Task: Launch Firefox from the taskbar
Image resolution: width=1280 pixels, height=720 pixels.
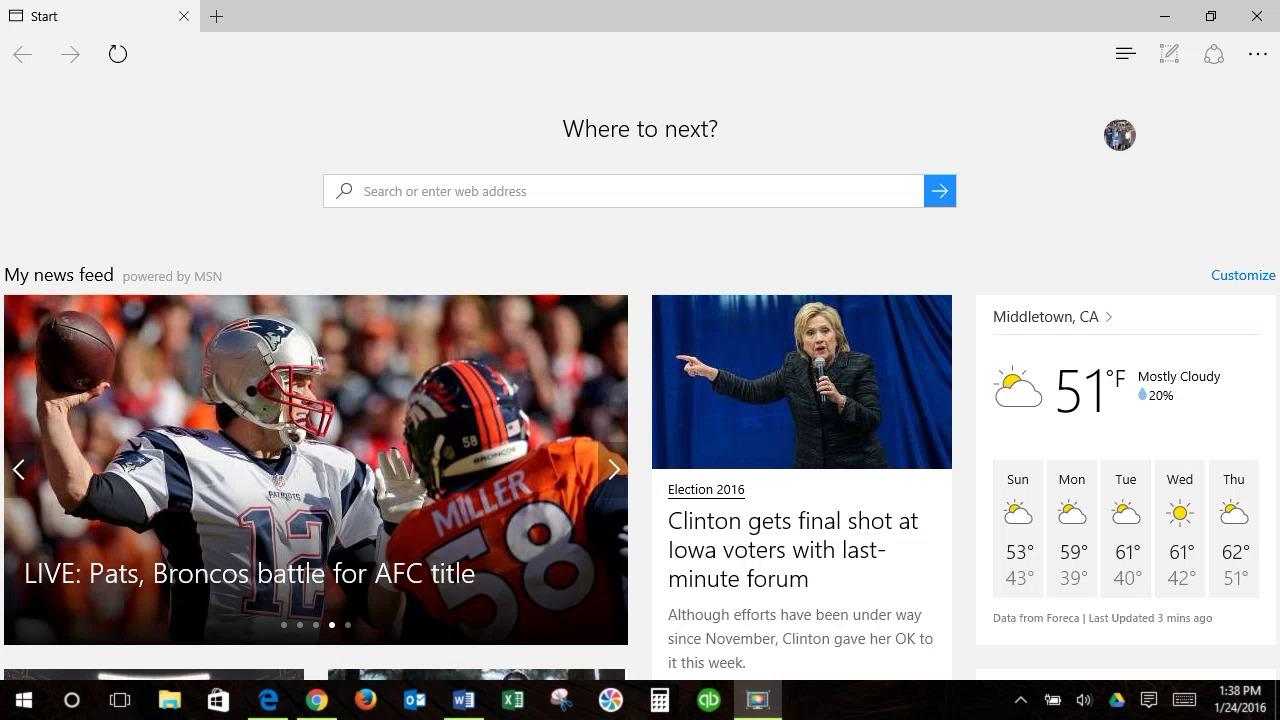Action: point(365,700)
